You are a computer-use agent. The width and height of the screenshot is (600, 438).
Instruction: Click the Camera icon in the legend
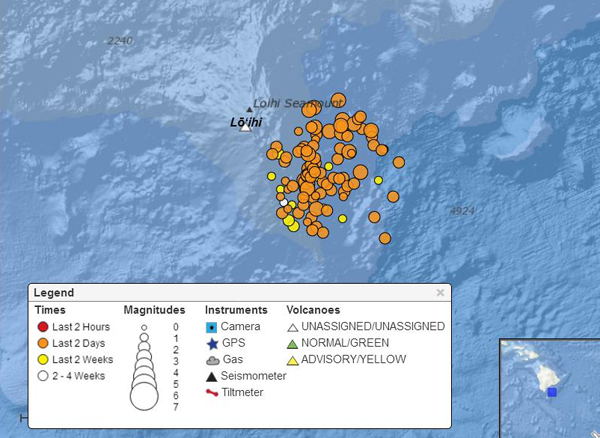tap(211, 327)
